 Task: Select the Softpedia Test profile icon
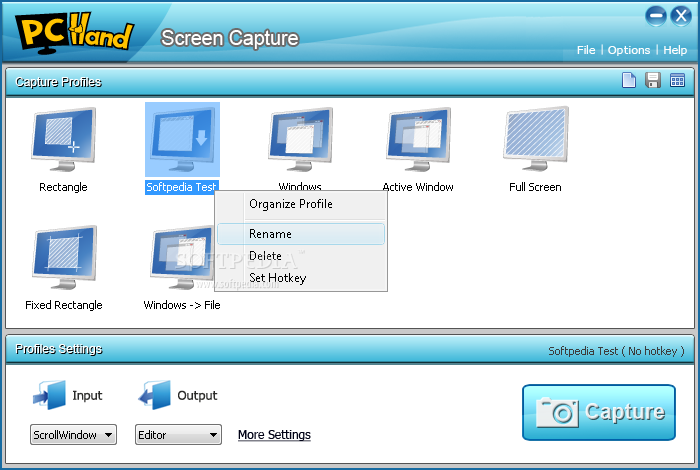pyautogui.click(x=182, y=139)
